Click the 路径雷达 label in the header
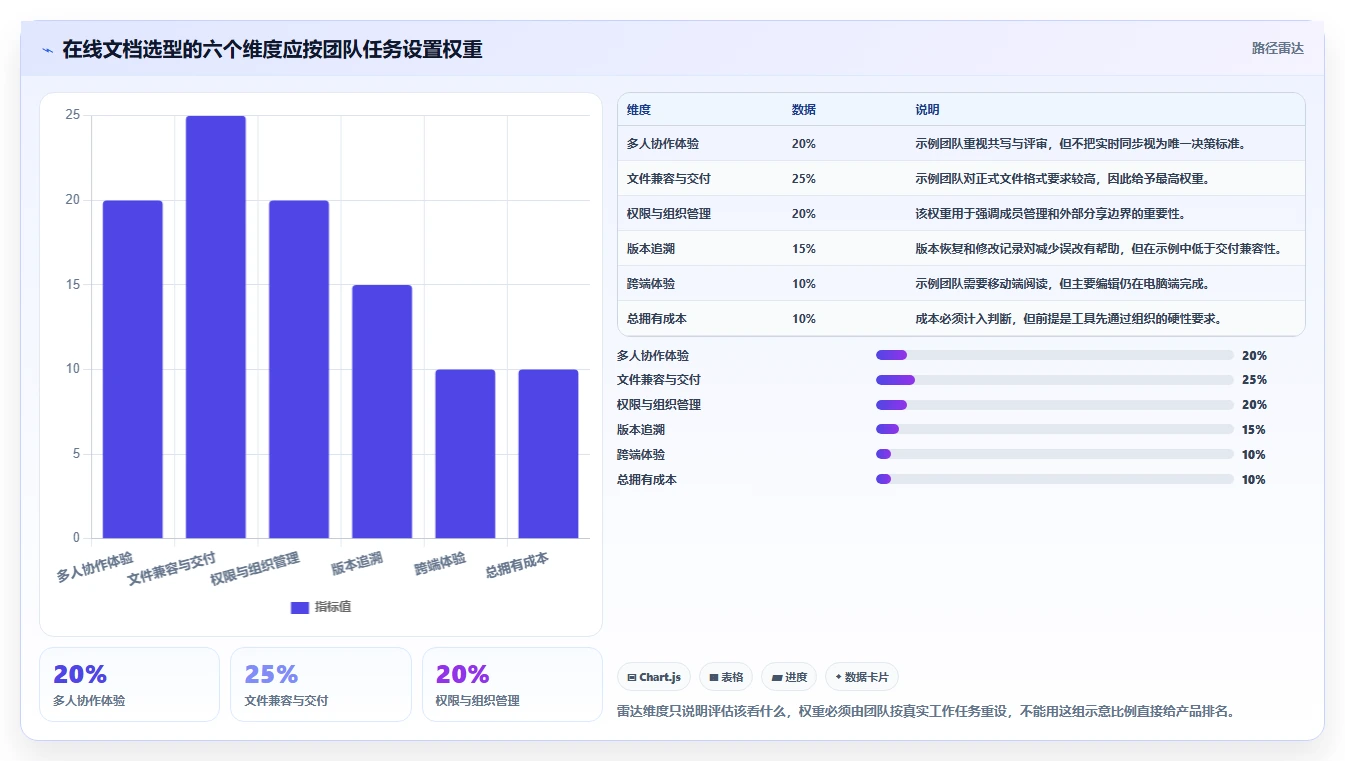The width and height of the screenshot is (1345, 761). pyautogui.click(x=1277, y=48)
